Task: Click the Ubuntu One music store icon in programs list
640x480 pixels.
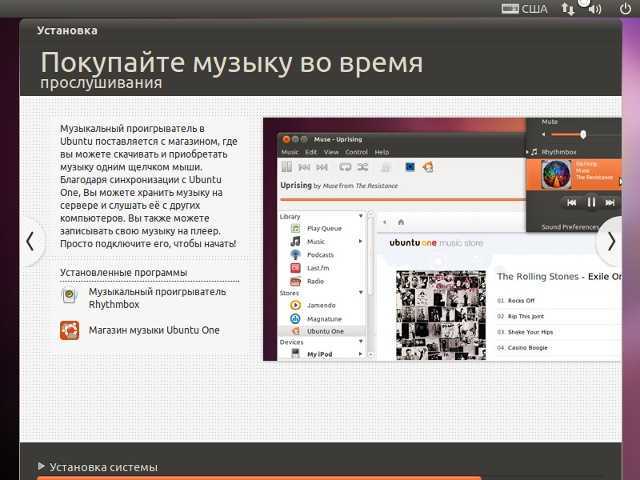Action: point(69,330)
